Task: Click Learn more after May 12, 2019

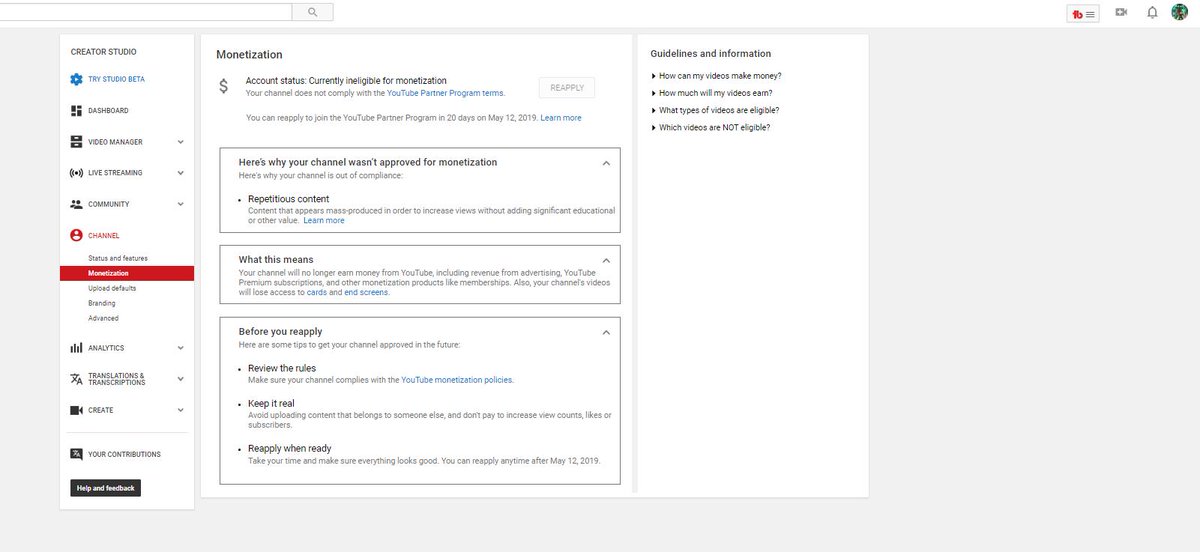Action: 561,118
